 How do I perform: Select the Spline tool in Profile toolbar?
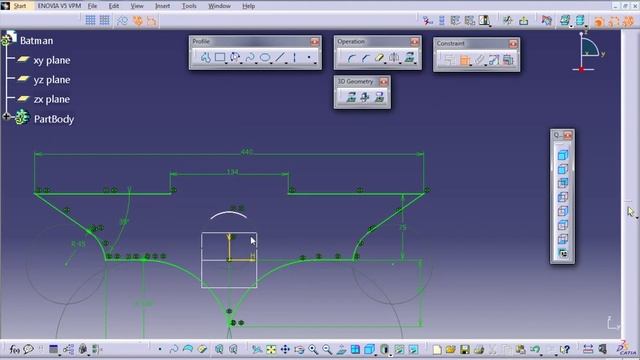[x=250, y=58]
